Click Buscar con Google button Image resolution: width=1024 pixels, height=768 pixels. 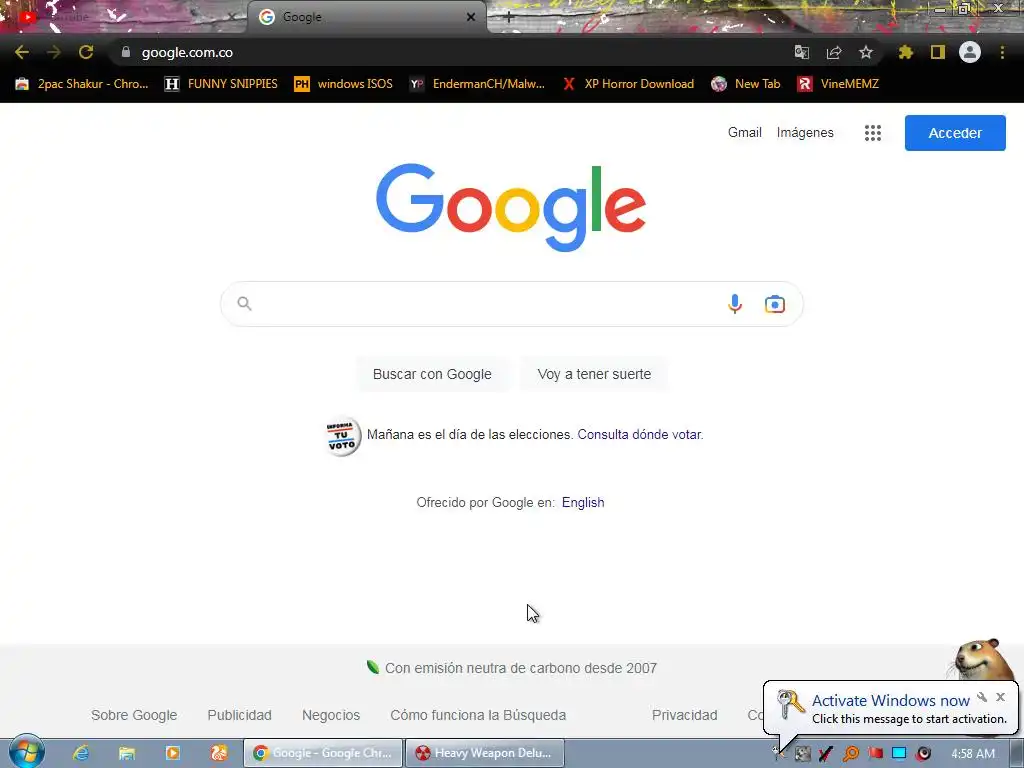(432, 374)
